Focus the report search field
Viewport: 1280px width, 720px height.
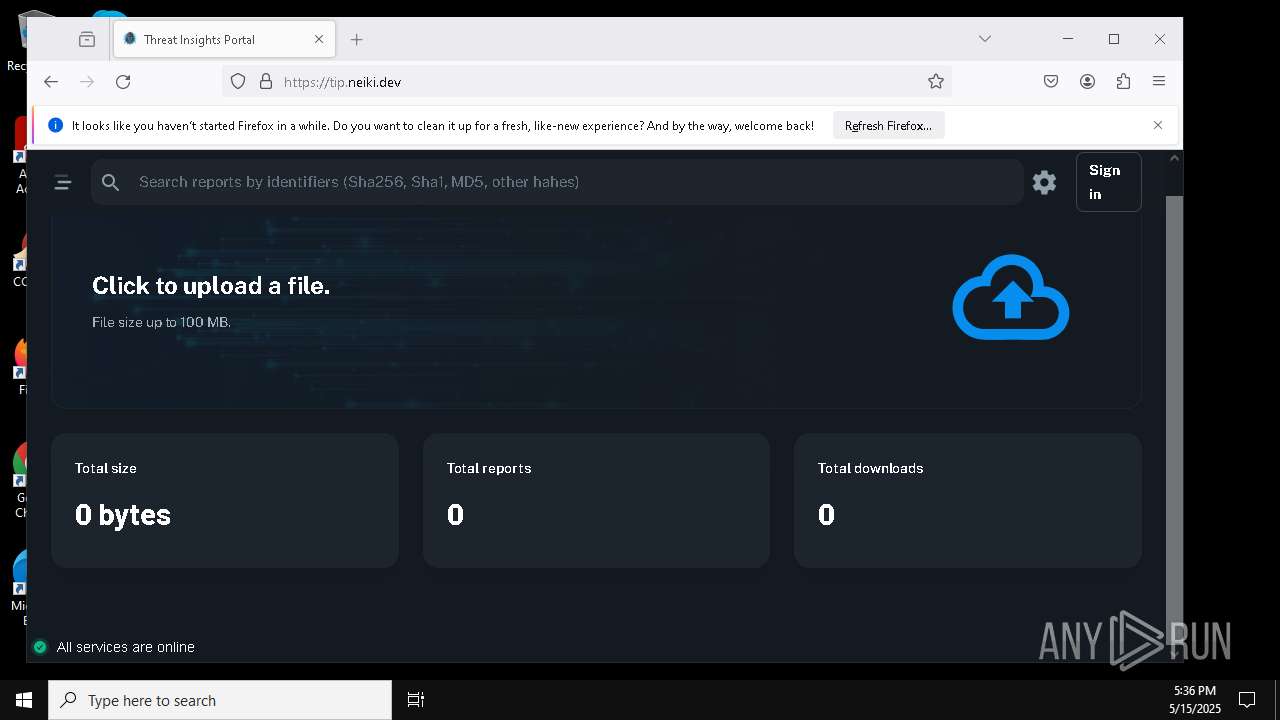[x=557, y=182]
